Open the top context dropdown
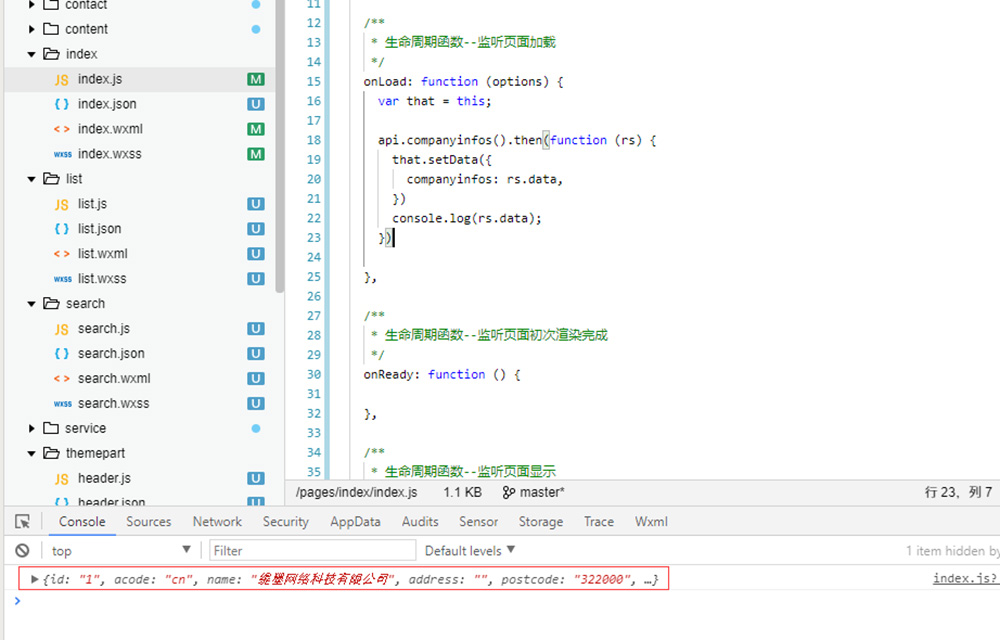 [x=120, y=551]
